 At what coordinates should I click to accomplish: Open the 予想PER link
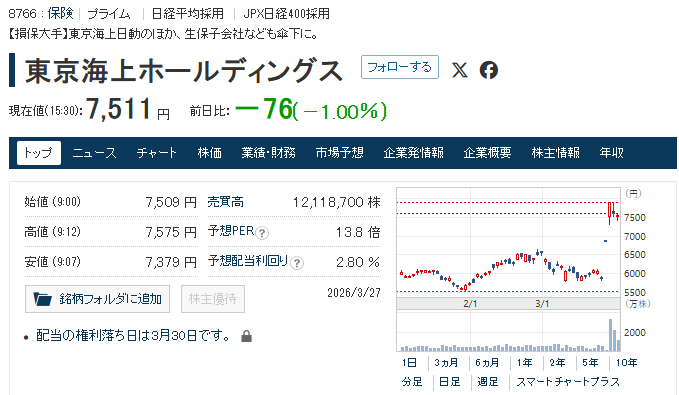(231, 231)
